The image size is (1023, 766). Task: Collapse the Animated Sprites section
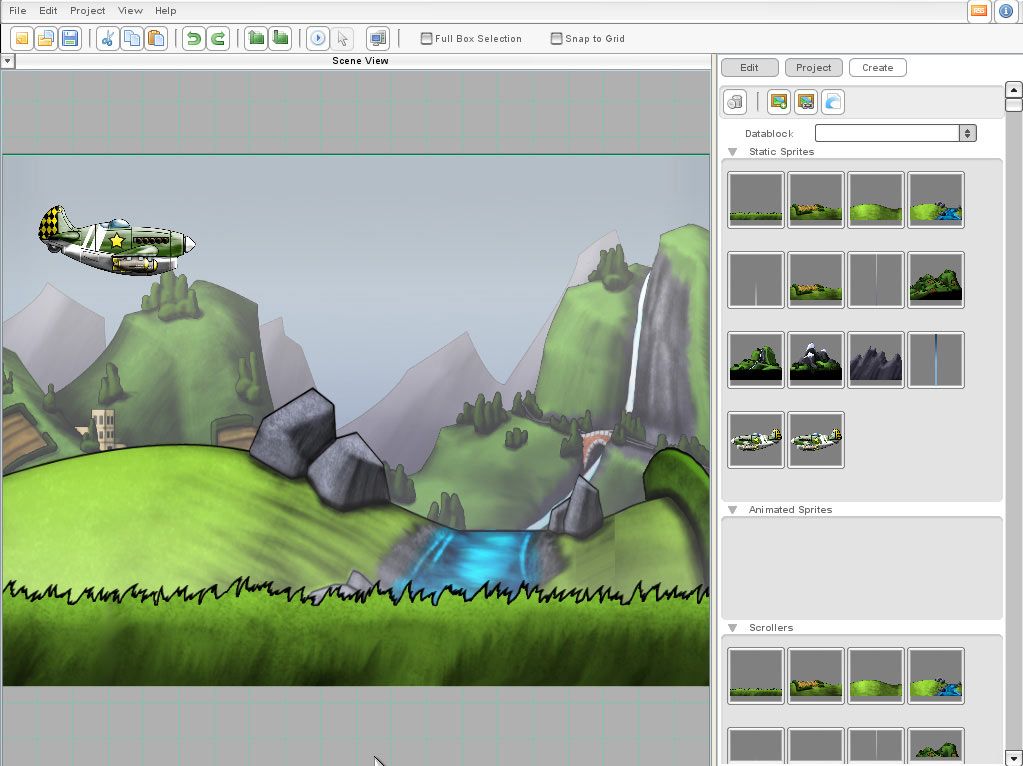pos(732,510)
